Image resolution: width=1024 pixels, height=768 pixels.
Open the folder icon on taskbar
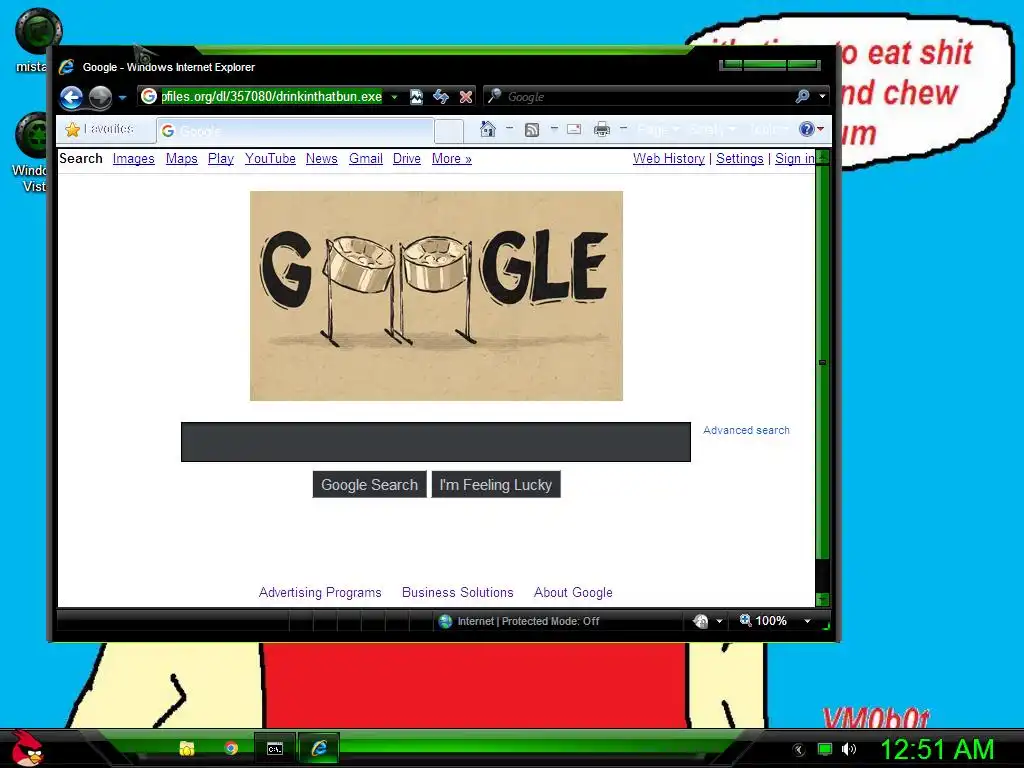[x=187, y=748]
